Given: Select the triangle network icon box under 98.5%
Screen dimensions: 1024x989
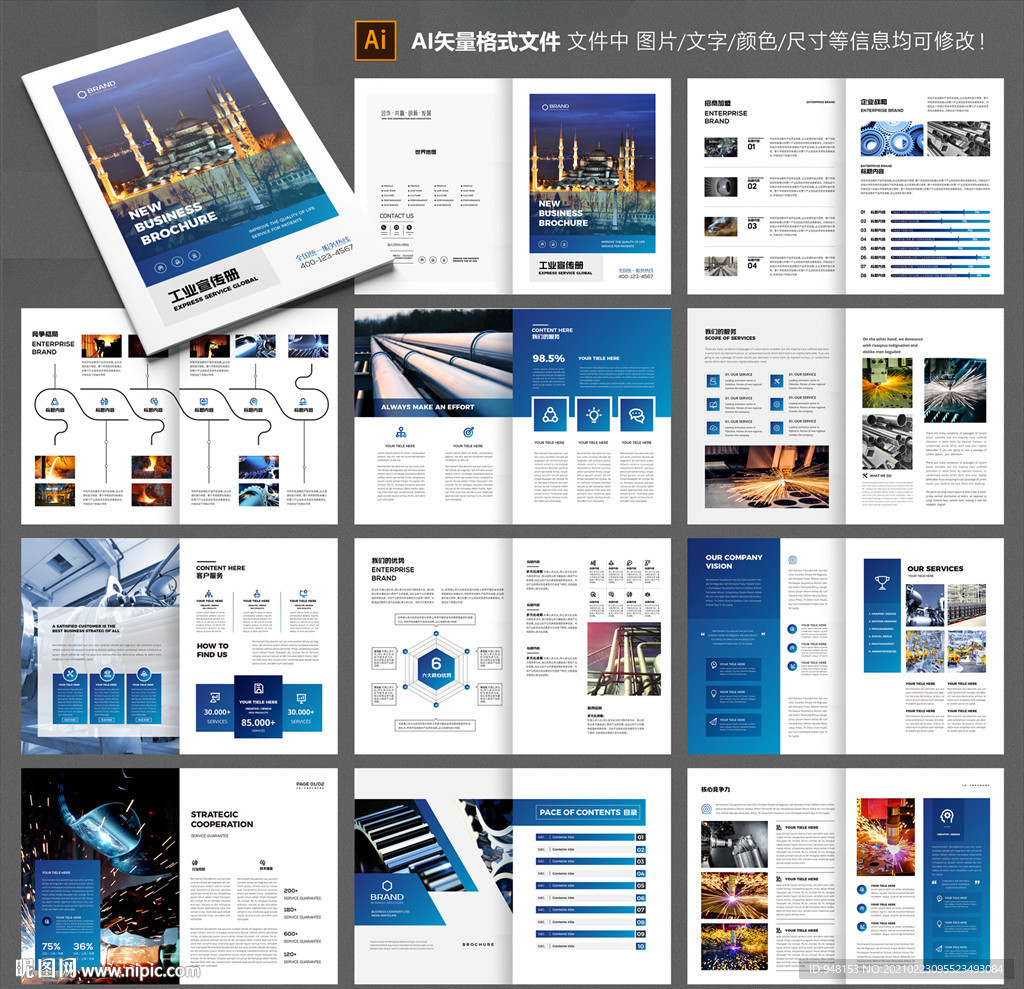Looking at the screenshot, I should coord(550,414).
